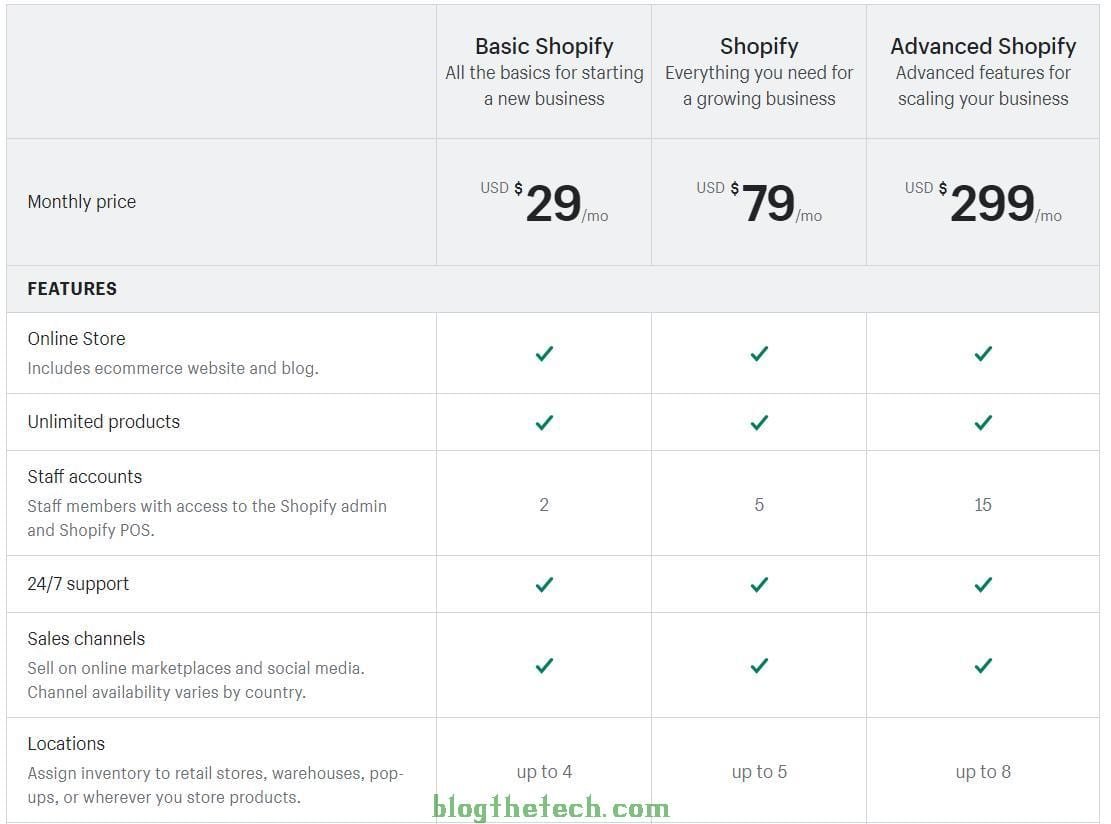
Task: Click Unlimited products checkmark under Basic Shopify
Action: coord(544,422)
